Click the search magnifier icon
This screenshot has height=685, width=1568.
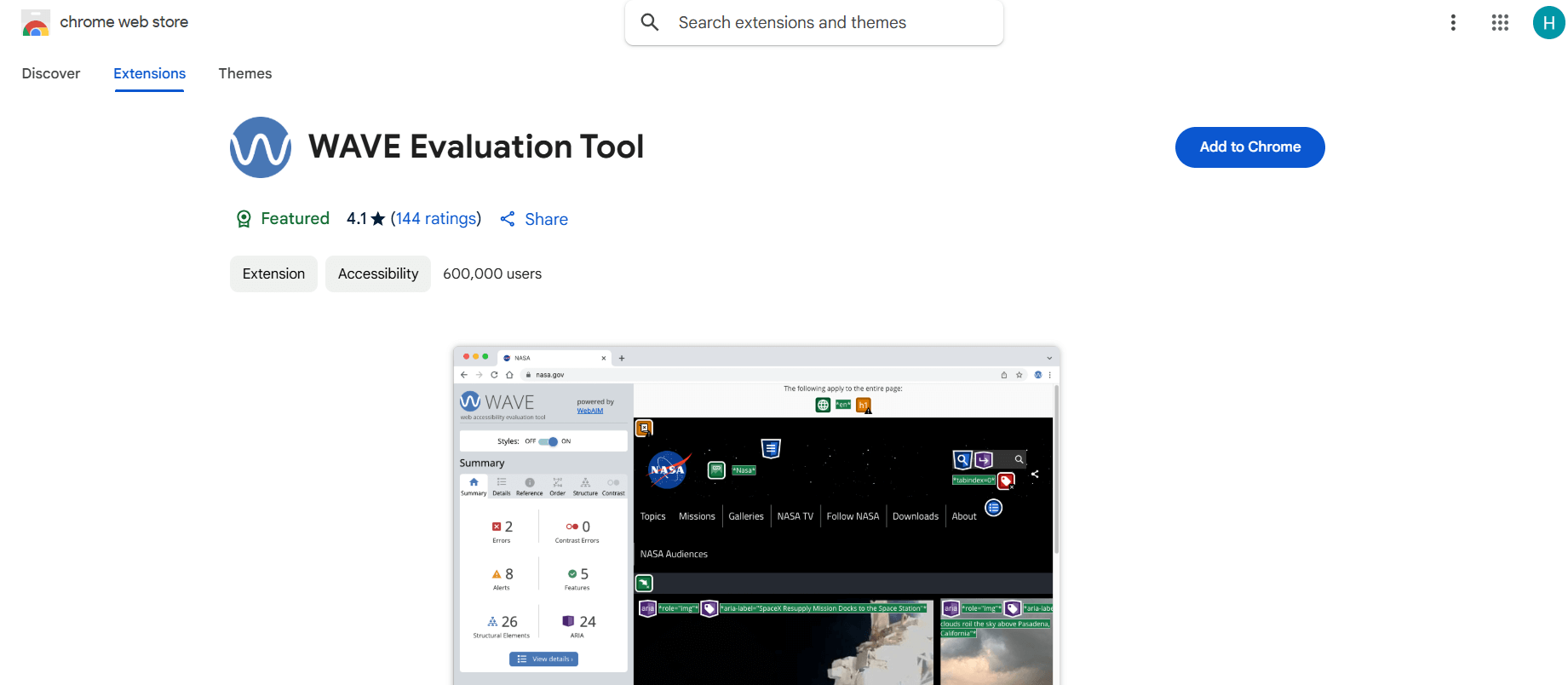coord(650,22)
